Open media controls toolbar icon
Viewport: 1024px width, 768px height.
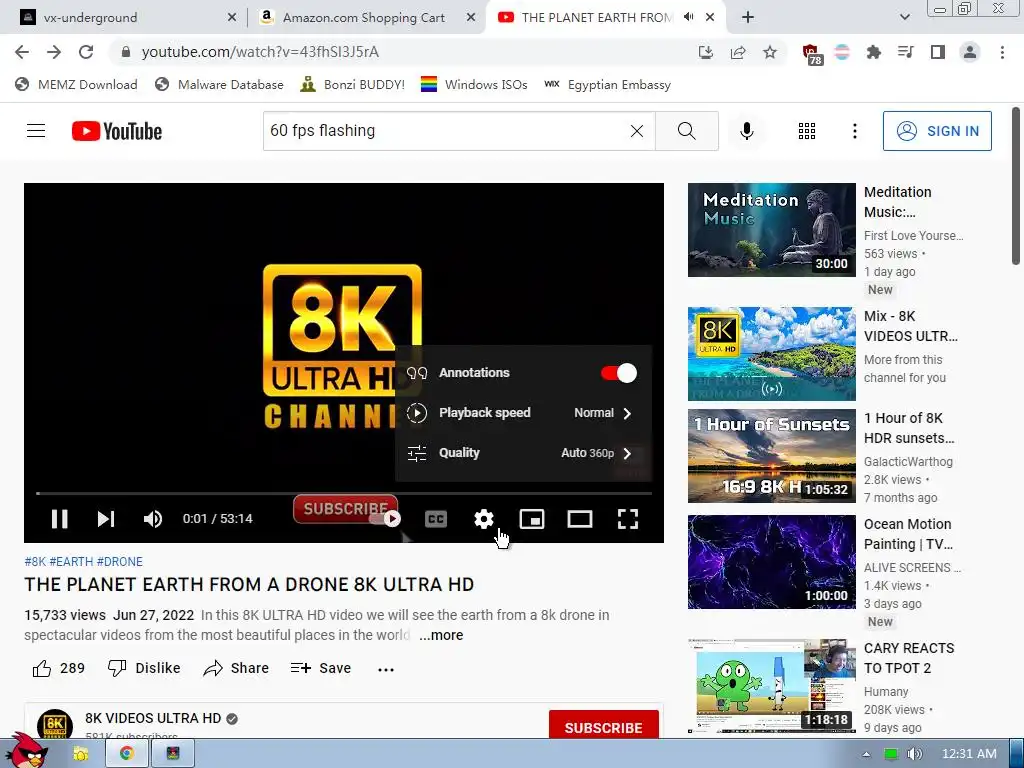click(x=905, y=52)
